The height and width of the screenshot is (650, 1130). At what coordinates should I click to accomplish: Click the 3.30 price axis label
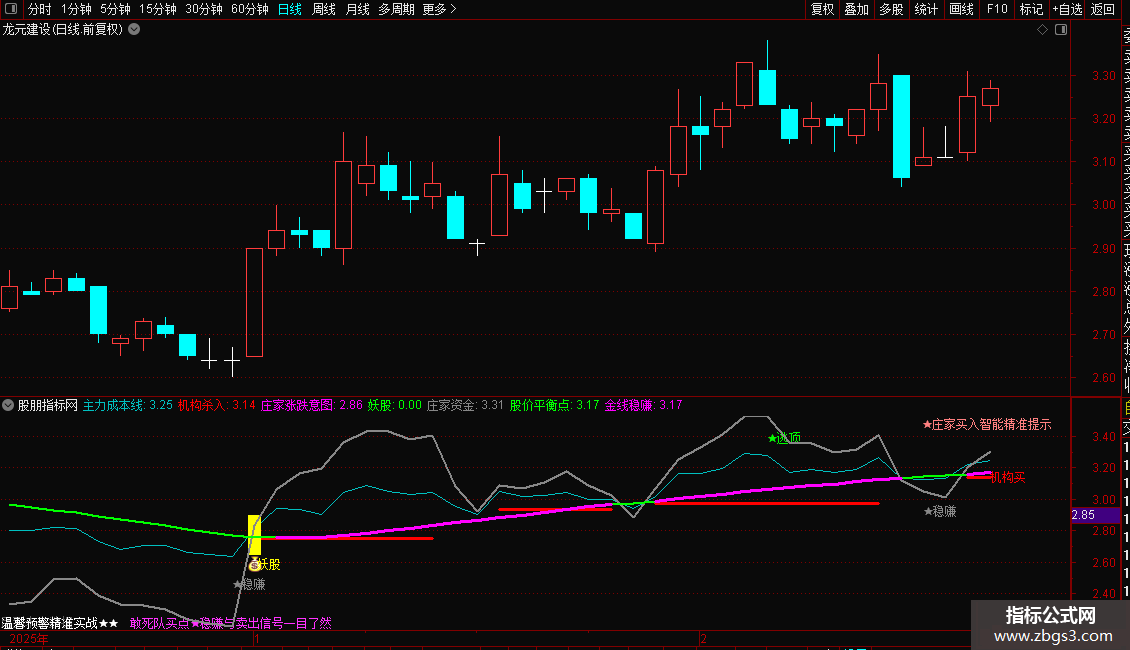click(x=1104, y=76)
